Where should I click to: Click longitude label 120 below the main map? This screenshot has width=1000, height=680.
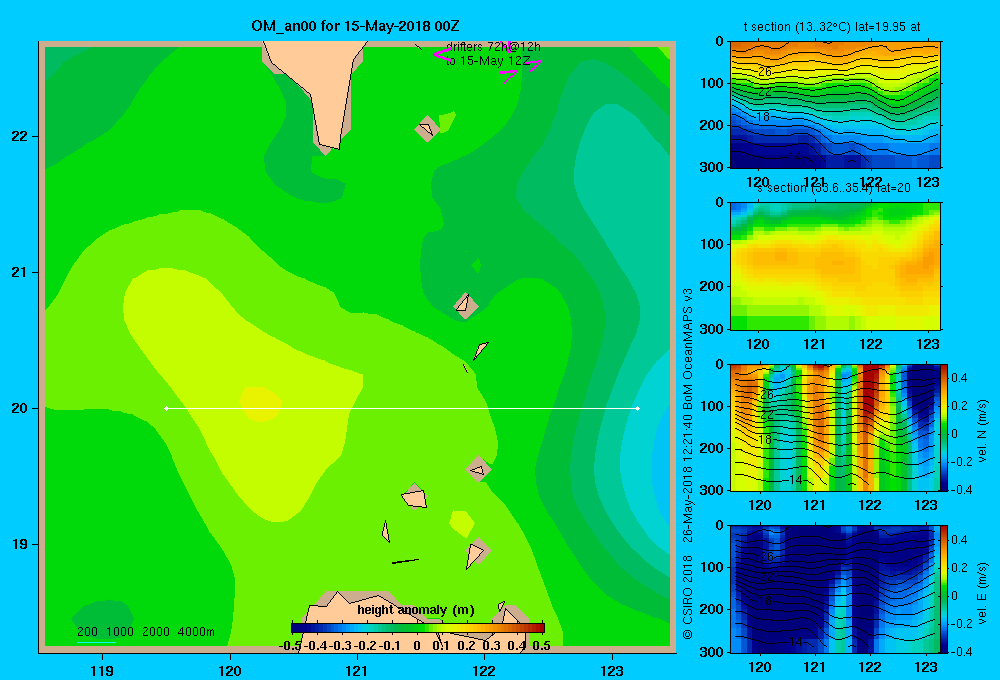230,670
